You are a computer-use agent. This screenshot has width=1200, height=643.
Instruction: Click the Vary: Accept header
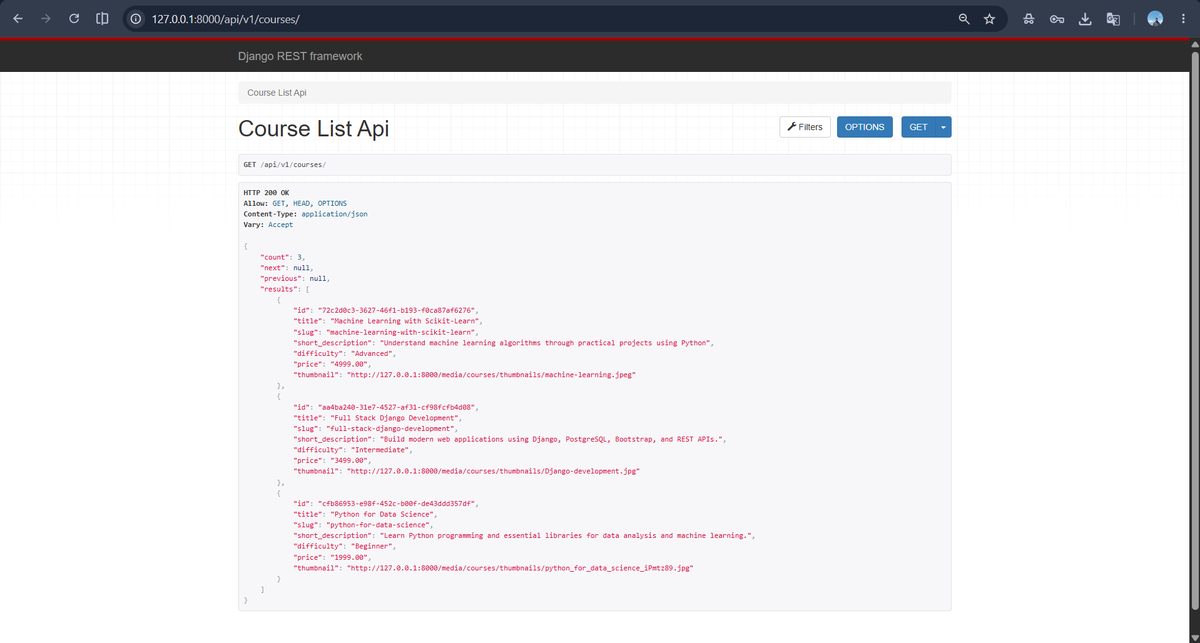click(x=268, y=225)
